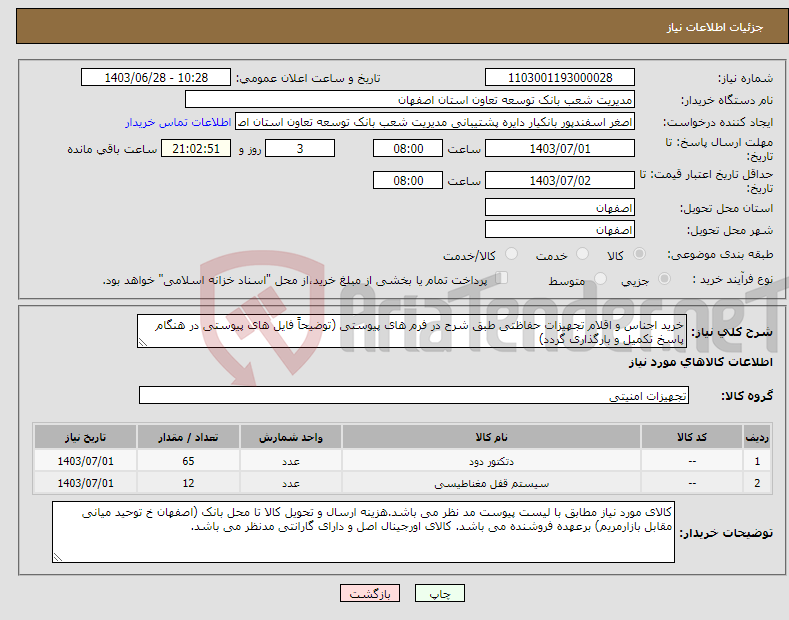Screen dimensions: 789x620
Task: Click the تاریخ نیاز column header
Action: [x=86, y=437]
